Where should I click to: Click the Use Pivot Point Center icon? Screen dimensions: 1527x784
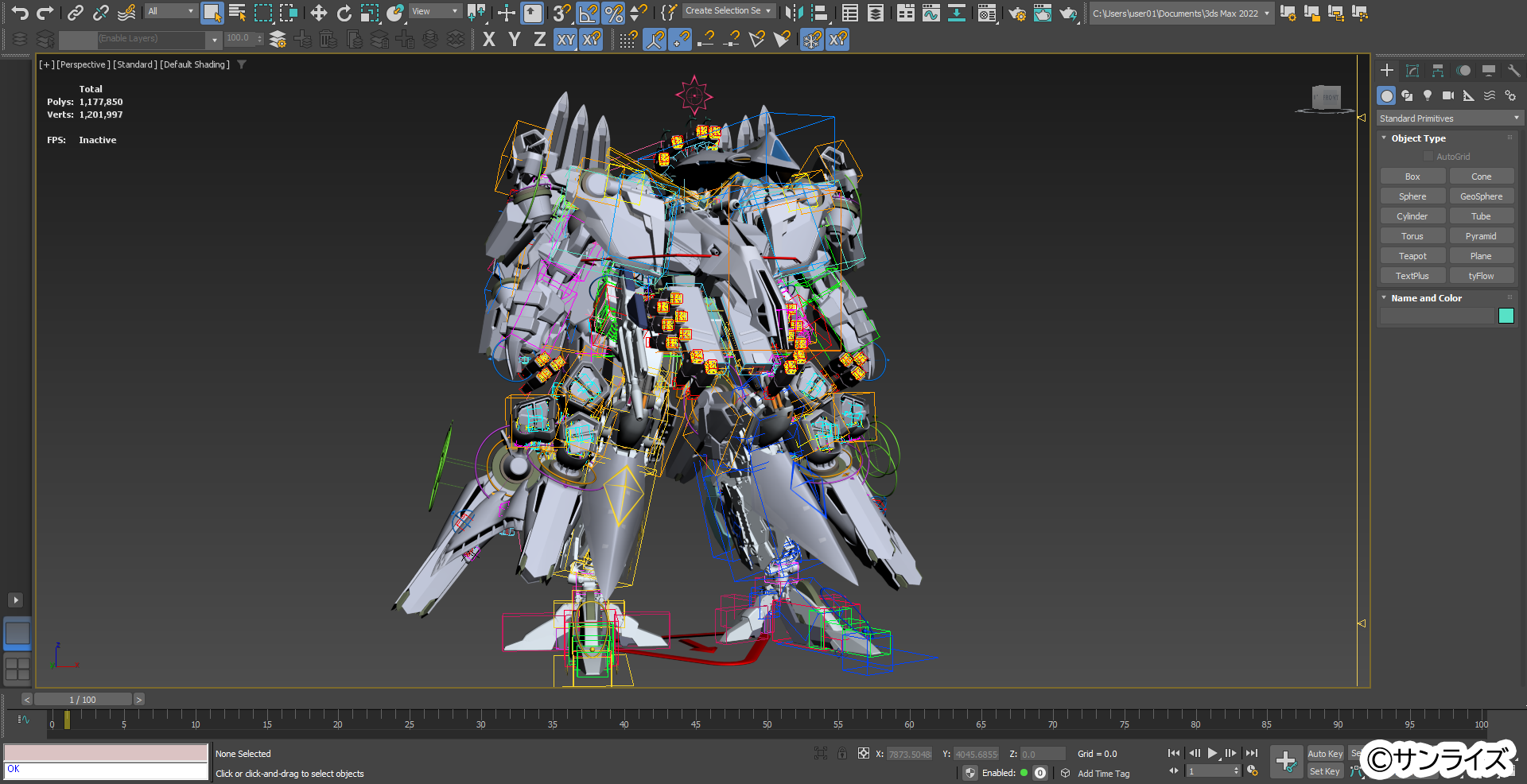[476, 13]
